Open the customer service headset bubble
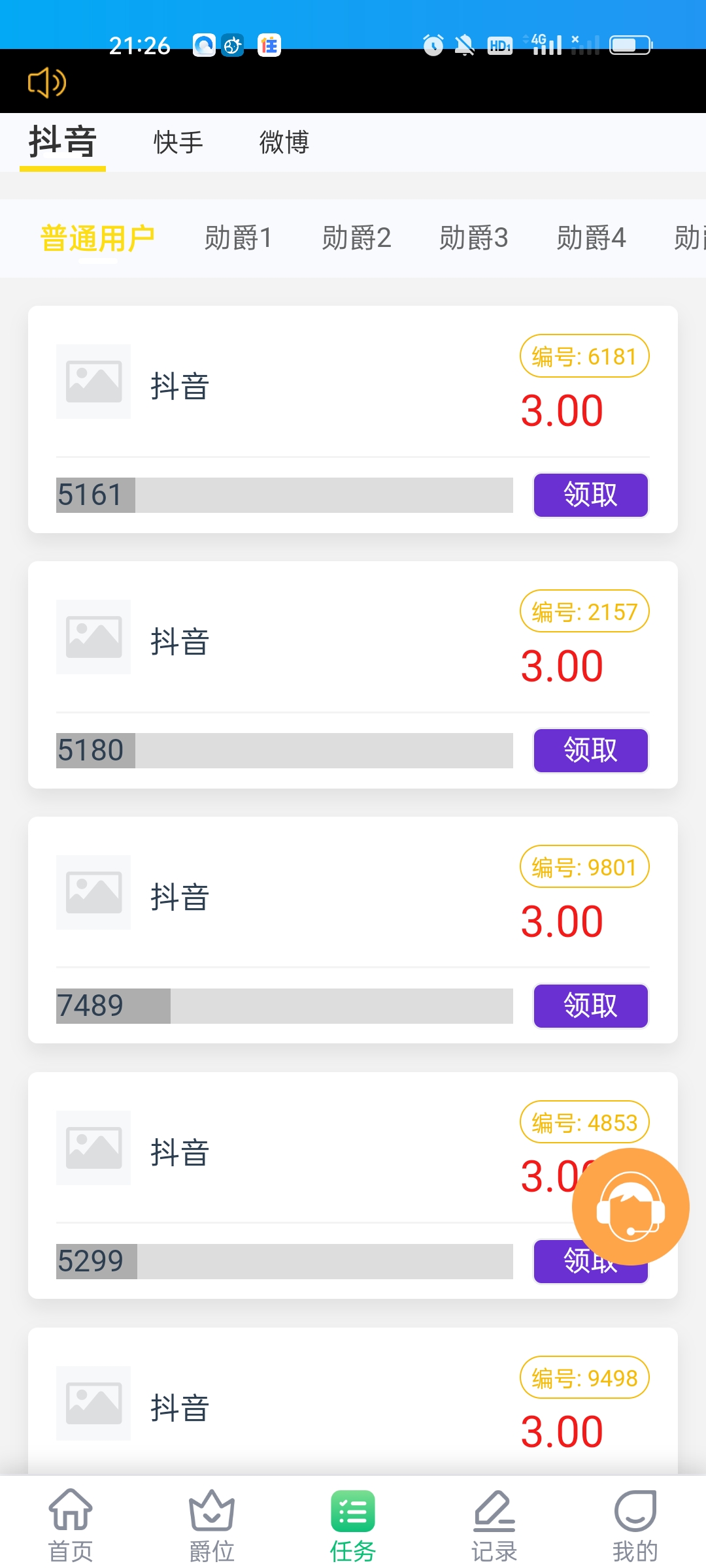 [630, 1206]
